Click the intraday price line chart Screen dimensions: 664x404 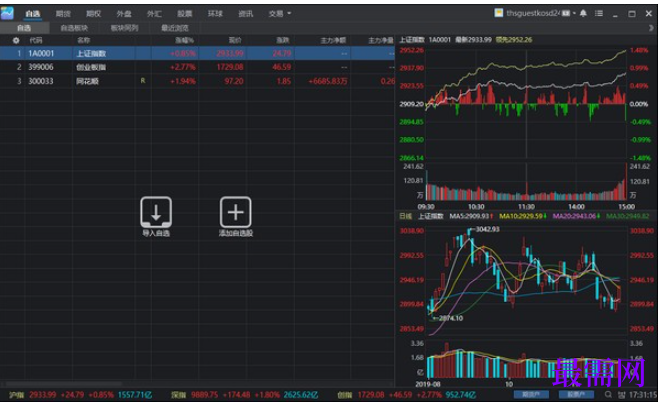point(526,104)
